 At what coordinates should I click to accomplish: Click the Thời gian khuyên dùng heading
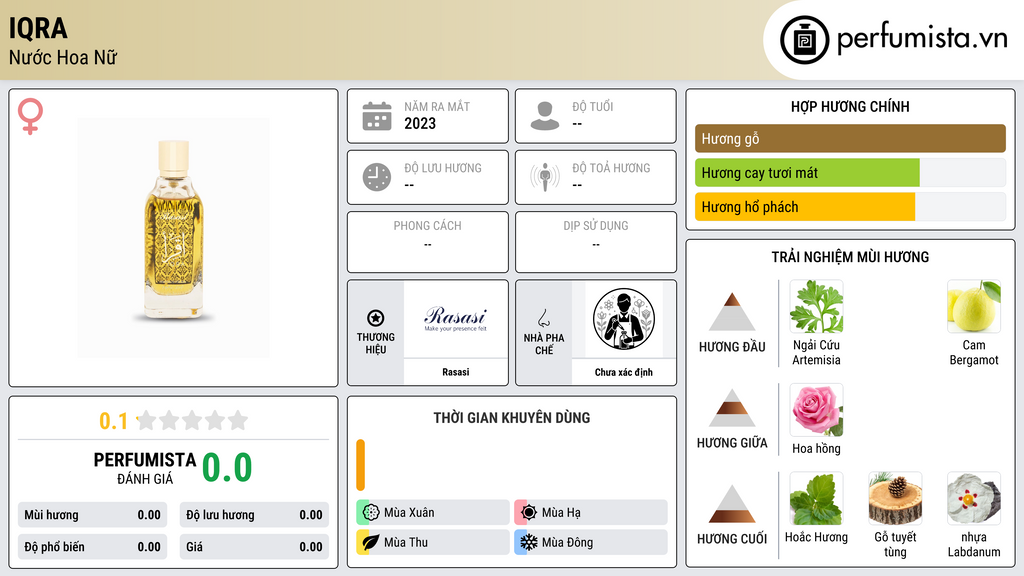[x=512, y=417]
